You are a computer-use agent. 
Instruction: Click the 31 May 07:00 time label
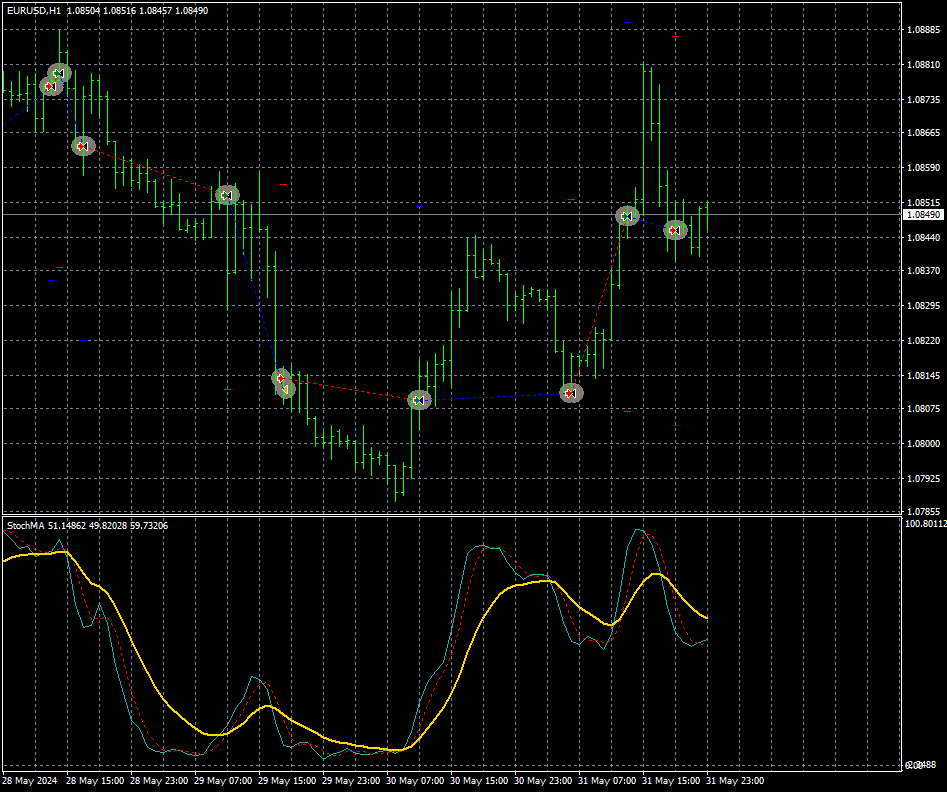coord(607,781)
